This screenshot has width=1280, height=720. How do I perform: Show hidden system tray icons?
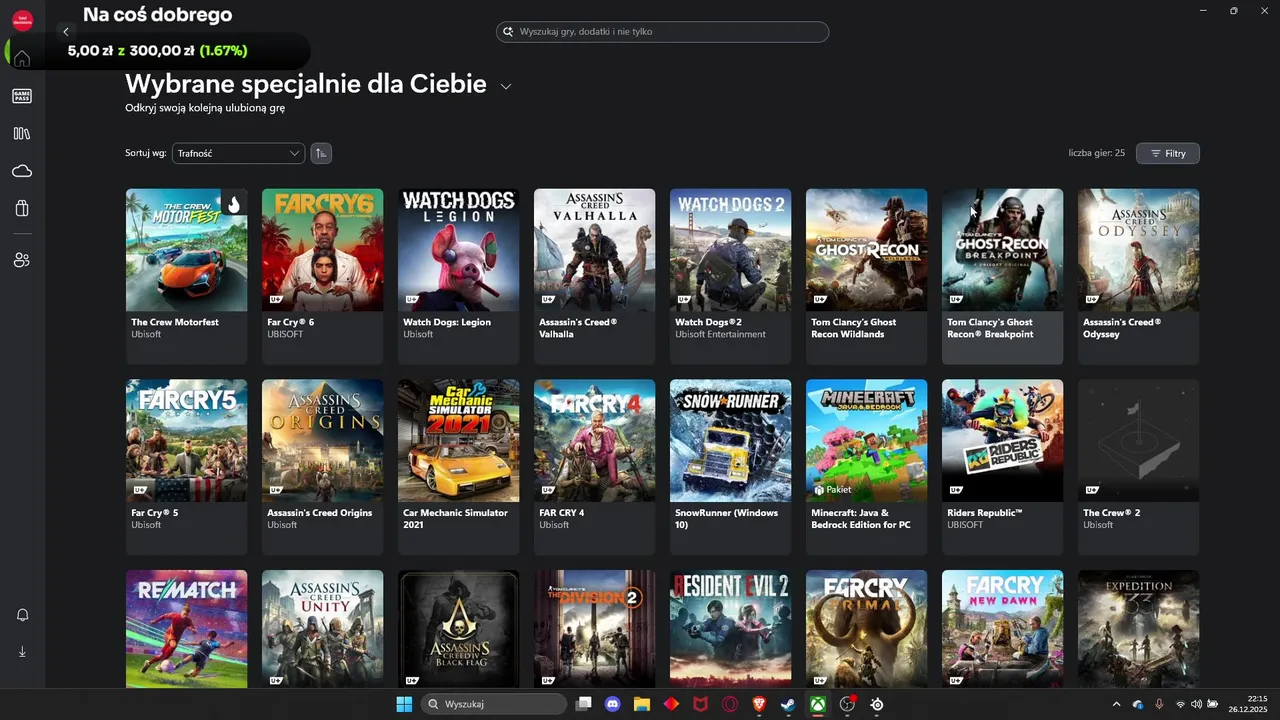tap(1117, 704)
